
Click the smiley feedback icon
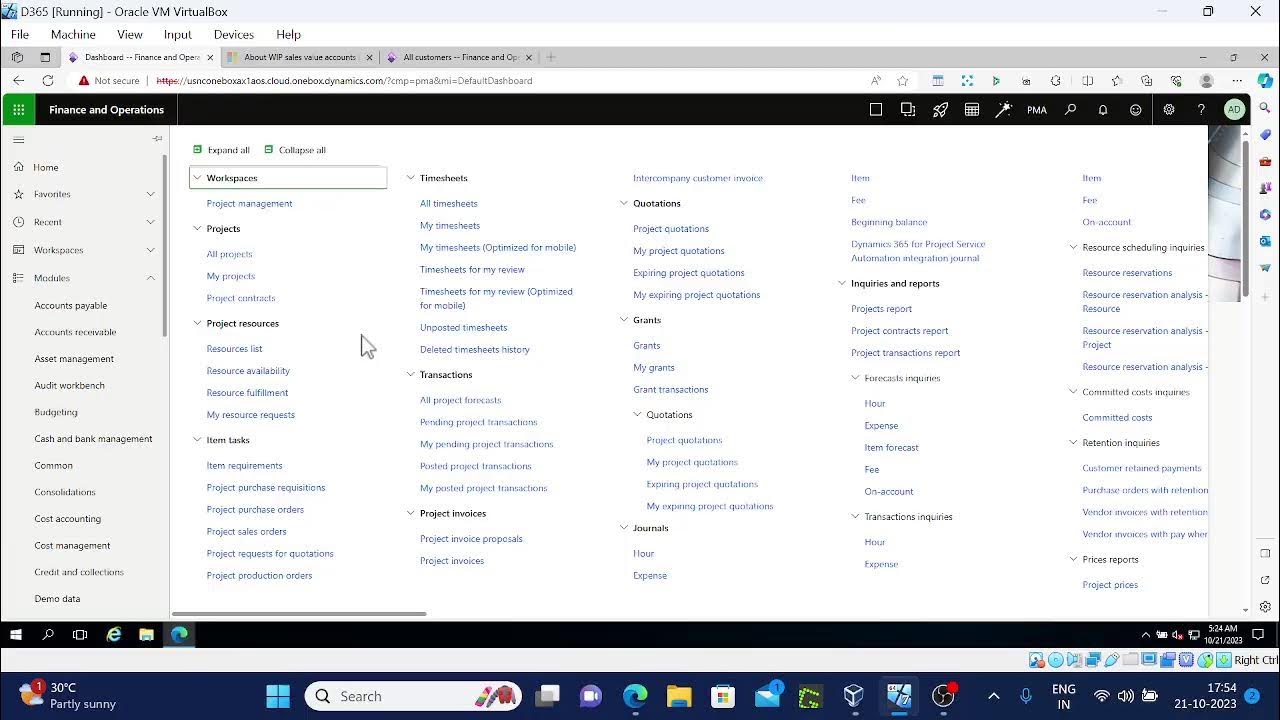click(1136, 110)
